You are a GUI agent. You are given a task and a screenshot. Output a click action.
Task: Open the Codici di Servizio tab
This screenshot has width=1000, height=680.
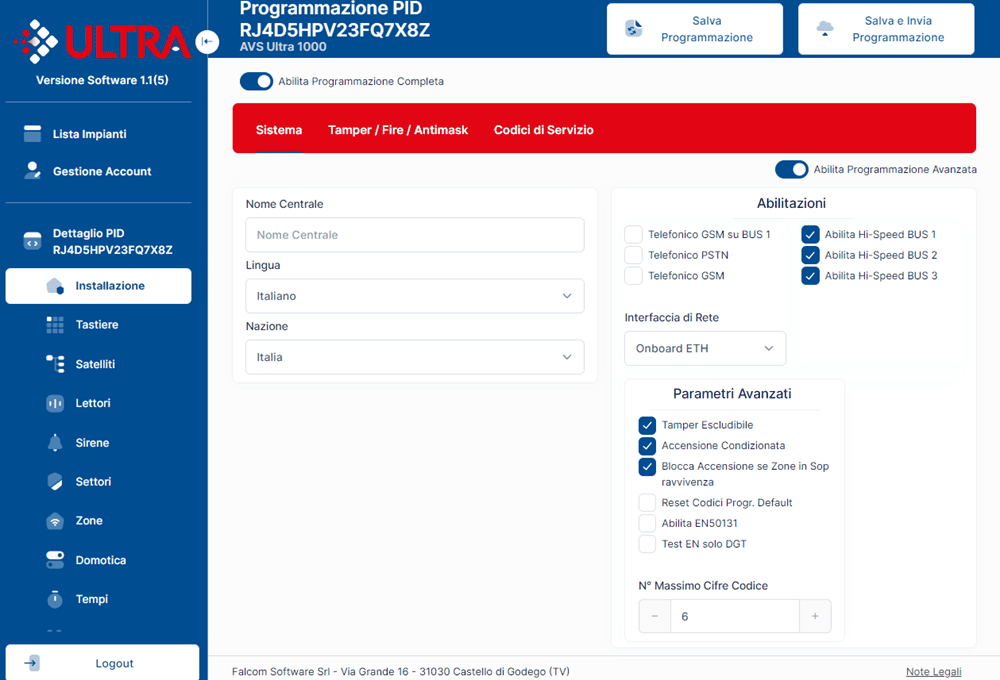(x=543, y=130)
